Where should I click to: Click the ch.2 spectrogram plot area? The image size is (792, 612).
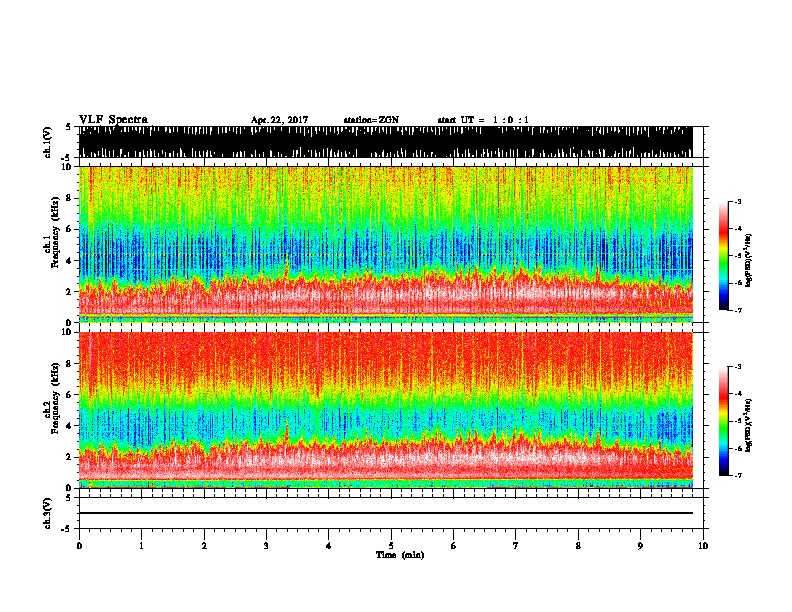[x=385, y=410]
